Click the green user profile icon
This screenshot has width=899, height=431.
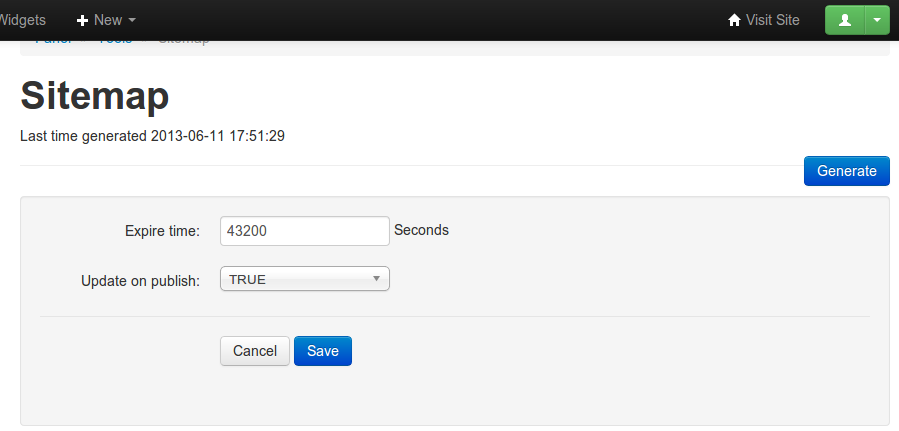845,20
